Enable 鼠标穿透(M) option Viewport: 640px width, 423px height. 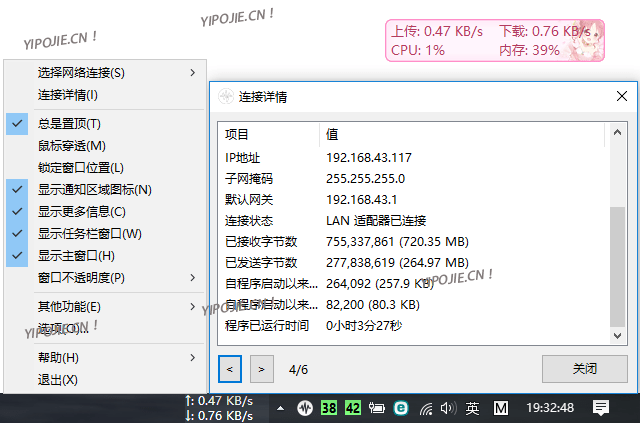[105, 146]
